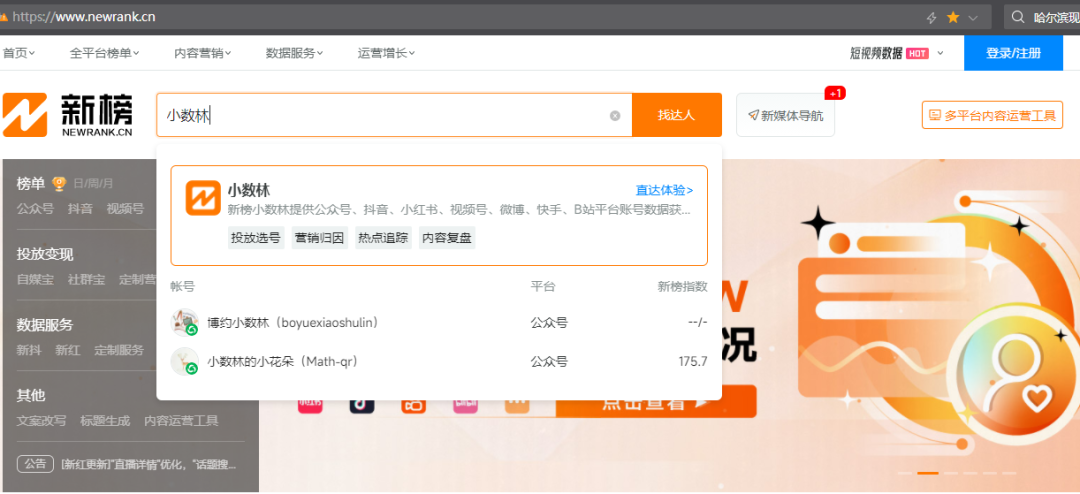Open 内容运营工具 link in sidebar

pyautogui.click(x=181, y=420)
